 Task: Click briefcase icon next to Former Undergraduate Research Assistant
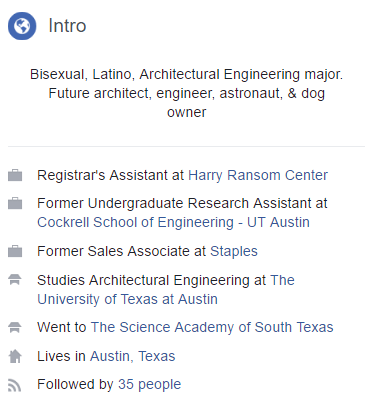click(x=15, y=203)
